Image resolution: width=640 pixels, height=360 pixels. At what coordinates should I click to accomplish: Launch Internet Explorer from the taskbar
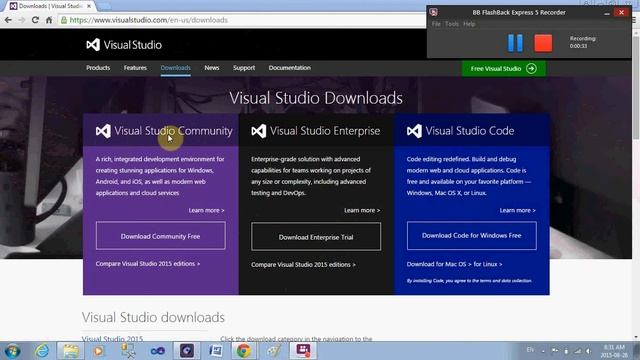[x=42, y=351]
